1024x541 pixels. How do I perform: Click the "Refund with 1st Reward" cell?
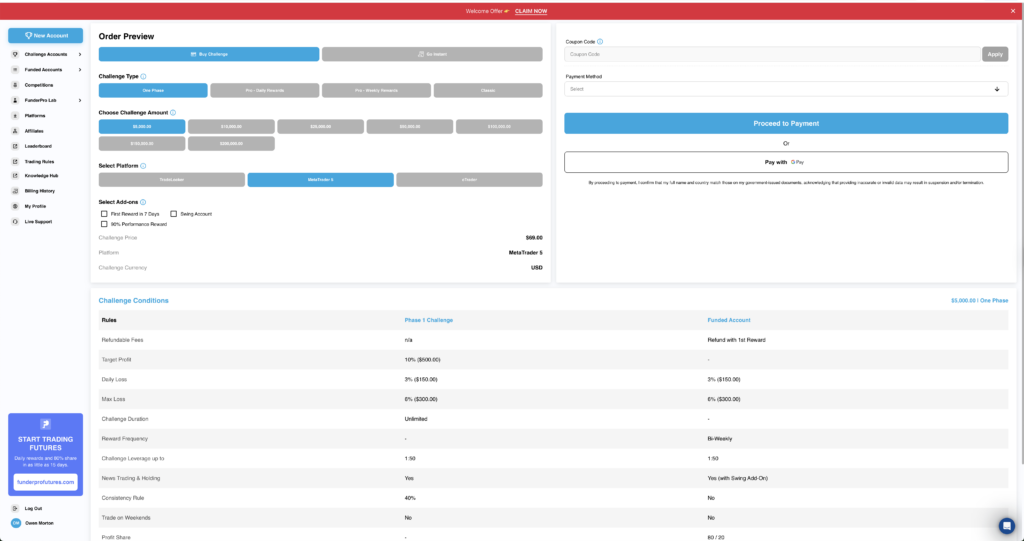[736, 340]
